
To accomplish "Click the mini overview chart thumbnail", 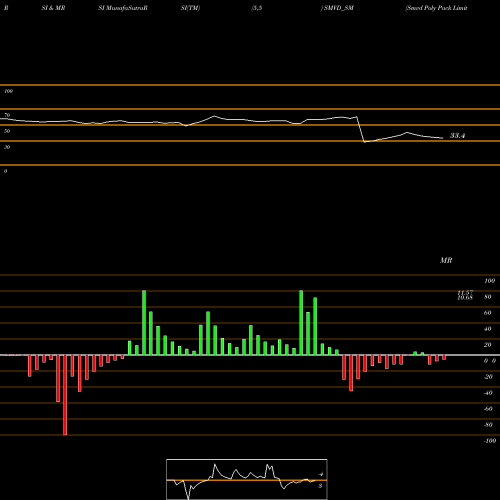I will pos(247,479).
